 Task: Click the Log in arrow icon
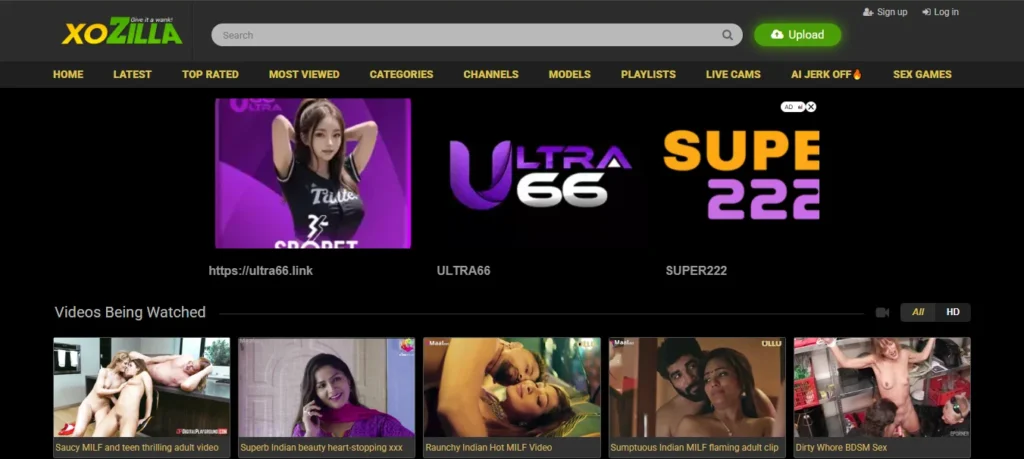(926, 12)
